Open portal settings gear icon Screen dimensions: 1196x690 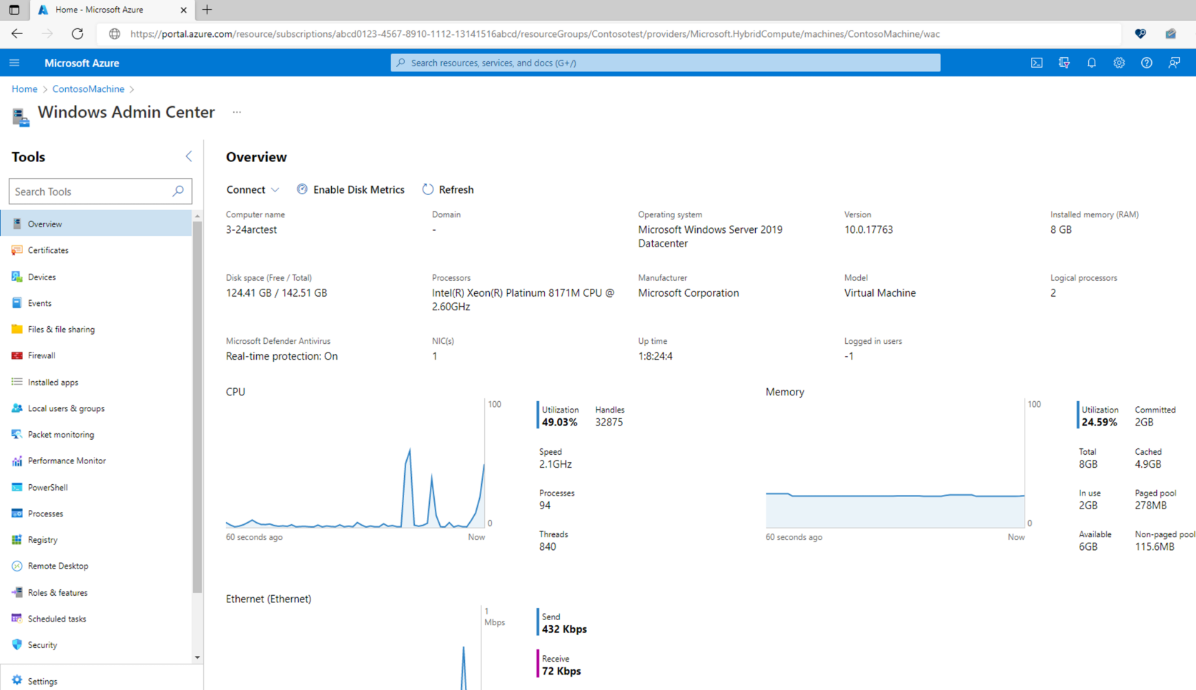pyautogui.click(x=1119, y=63)
